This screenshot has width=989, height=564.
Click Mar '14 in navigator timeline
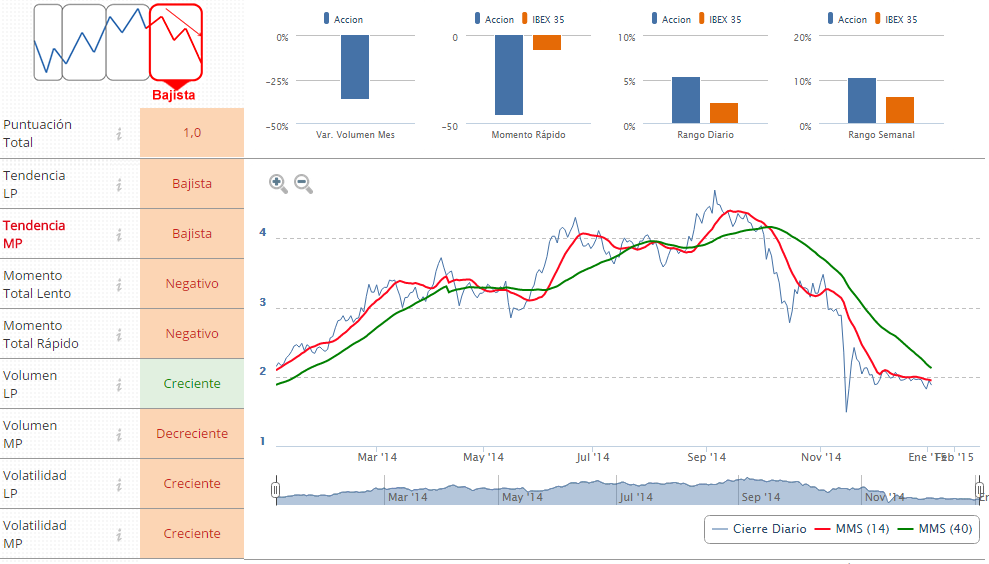(x=407, y=497)
